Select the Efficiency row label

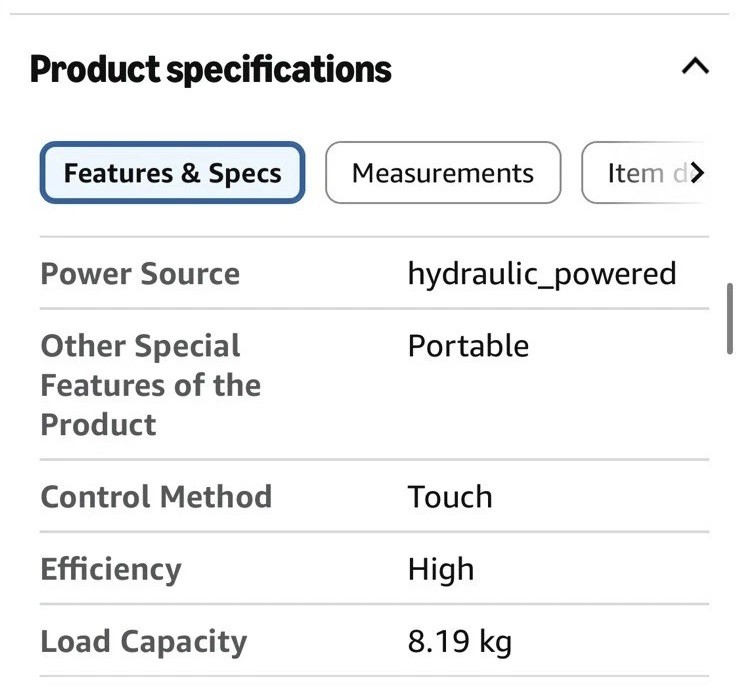click(111, 569)
